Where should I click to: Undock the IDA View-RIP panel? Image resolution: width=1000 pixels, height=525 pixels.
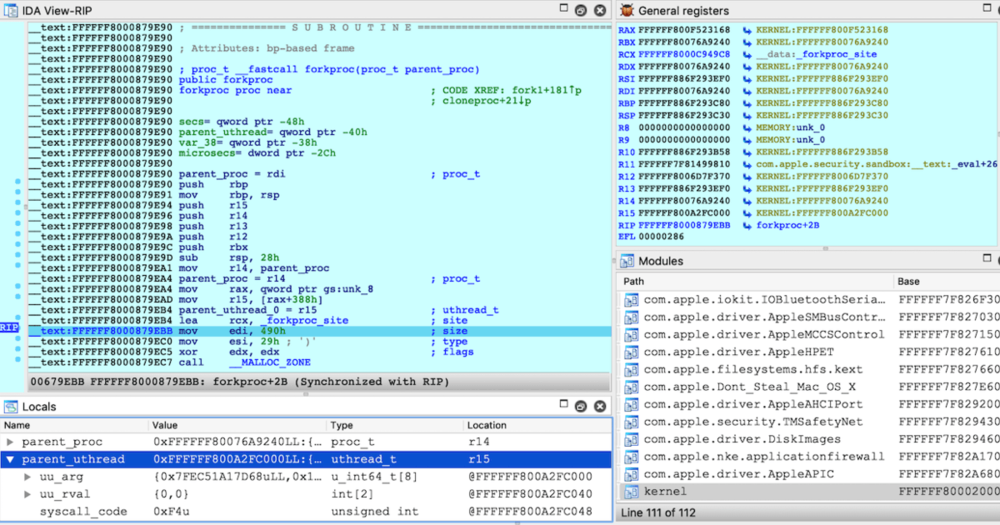(x=580, y=9)
